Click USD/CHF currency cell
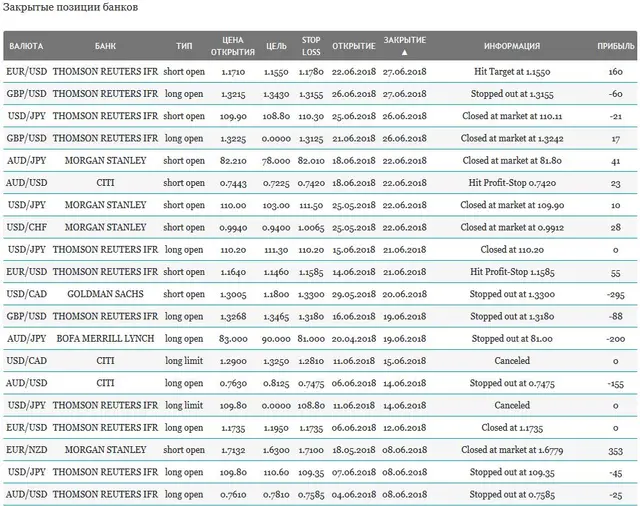 click(x=27, y=227)
